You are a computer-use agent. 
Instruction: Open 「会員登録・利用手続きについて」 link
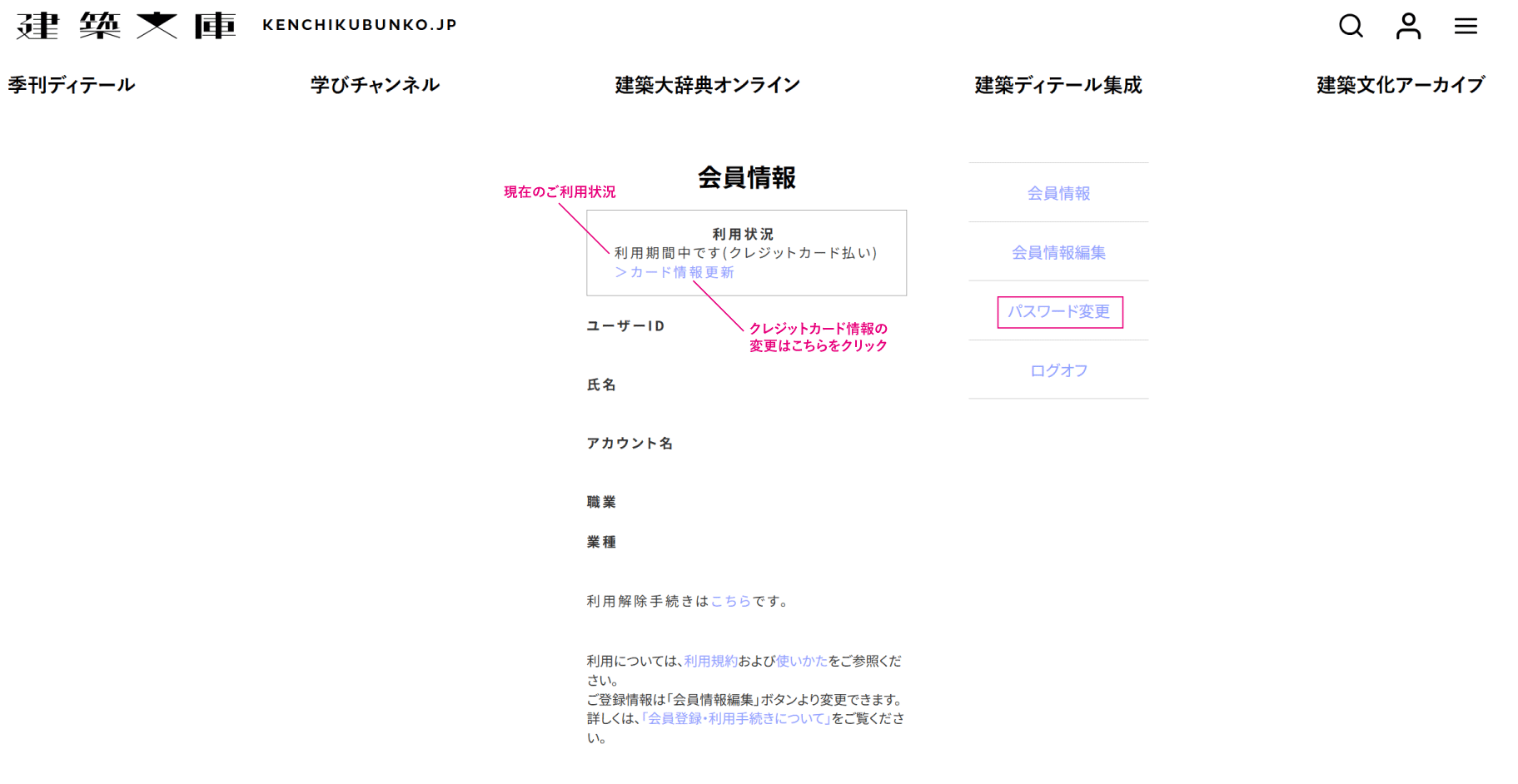tap(736, 718)
